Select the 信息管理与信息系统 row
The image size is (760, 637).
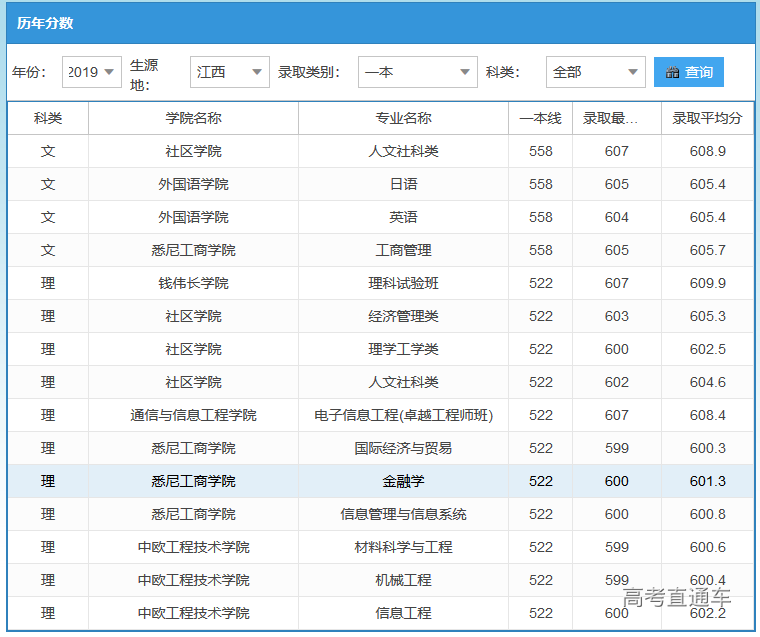(403, 514)
